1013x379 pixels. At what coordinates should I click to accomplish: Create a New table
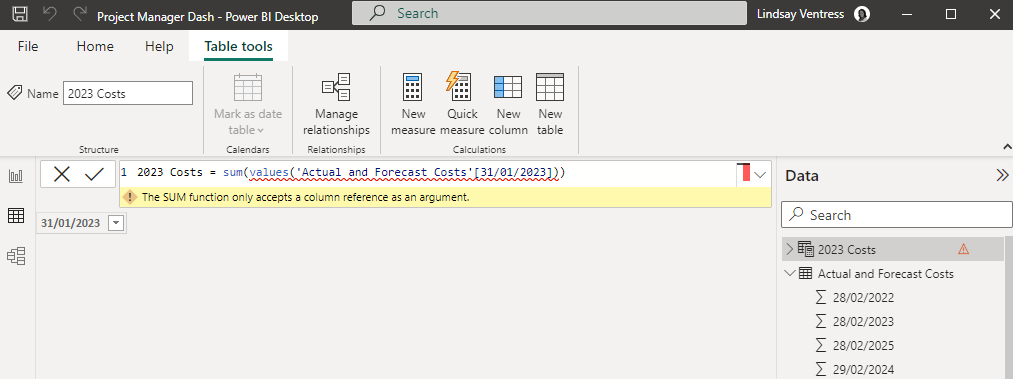click(x=550, y=104)
